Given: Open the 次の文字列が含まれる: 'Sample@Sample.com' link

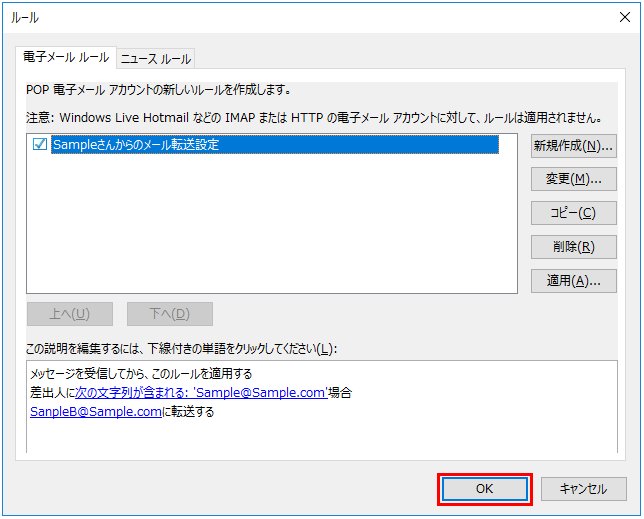Looking at the screenshot, I should (x=201, y=393).
